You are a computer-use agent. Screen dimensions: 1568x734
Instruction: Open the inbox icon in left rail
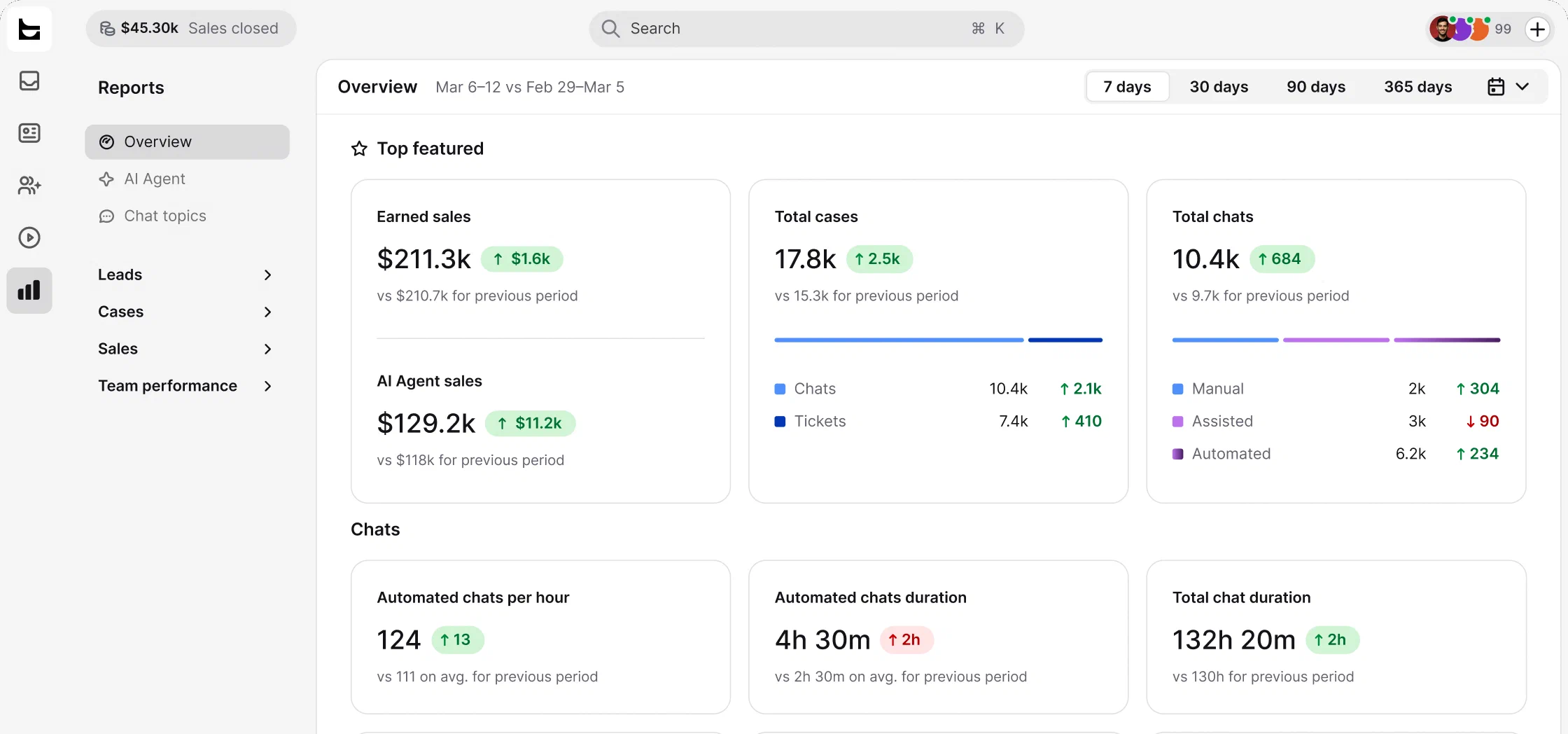pos(29,81)
